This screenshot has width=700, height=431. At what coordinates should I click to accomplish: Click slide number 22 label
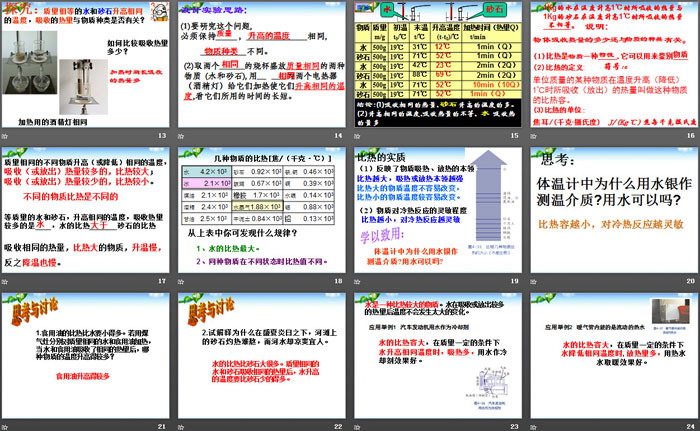point(338,427)
